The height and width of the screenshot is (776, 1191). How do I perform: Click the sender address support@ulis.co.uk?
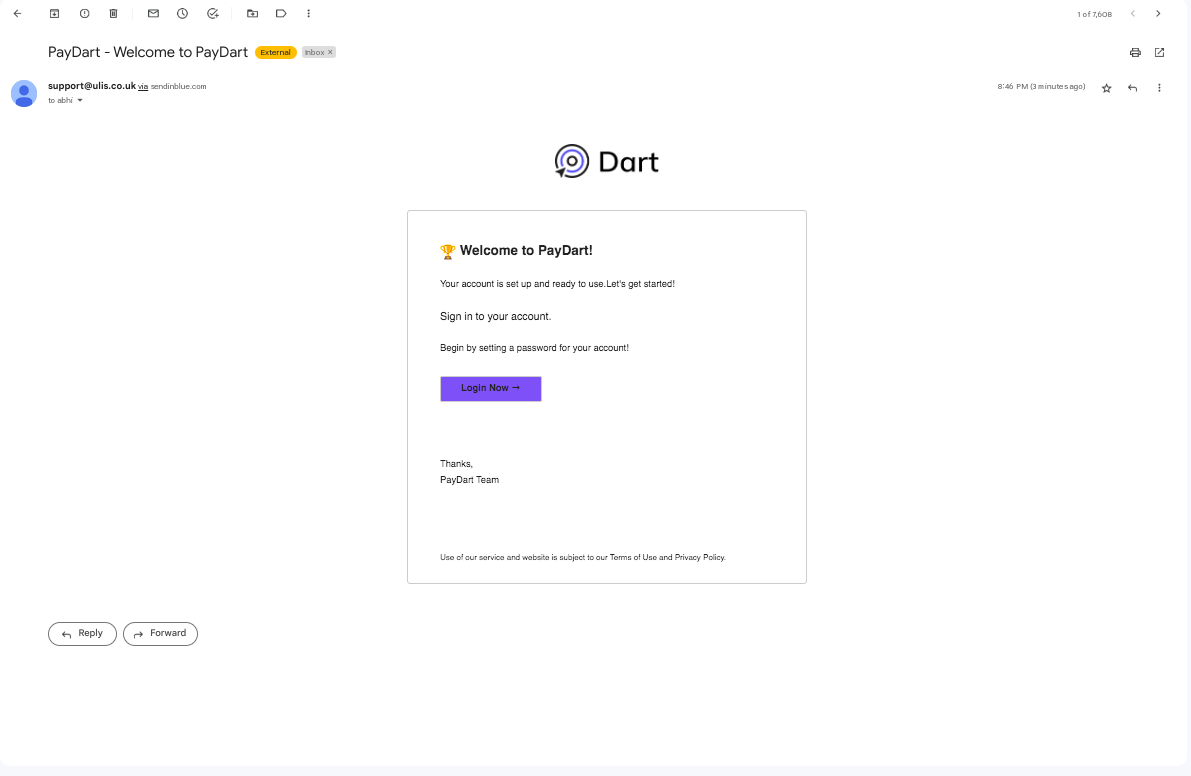[x=92, y=86]
